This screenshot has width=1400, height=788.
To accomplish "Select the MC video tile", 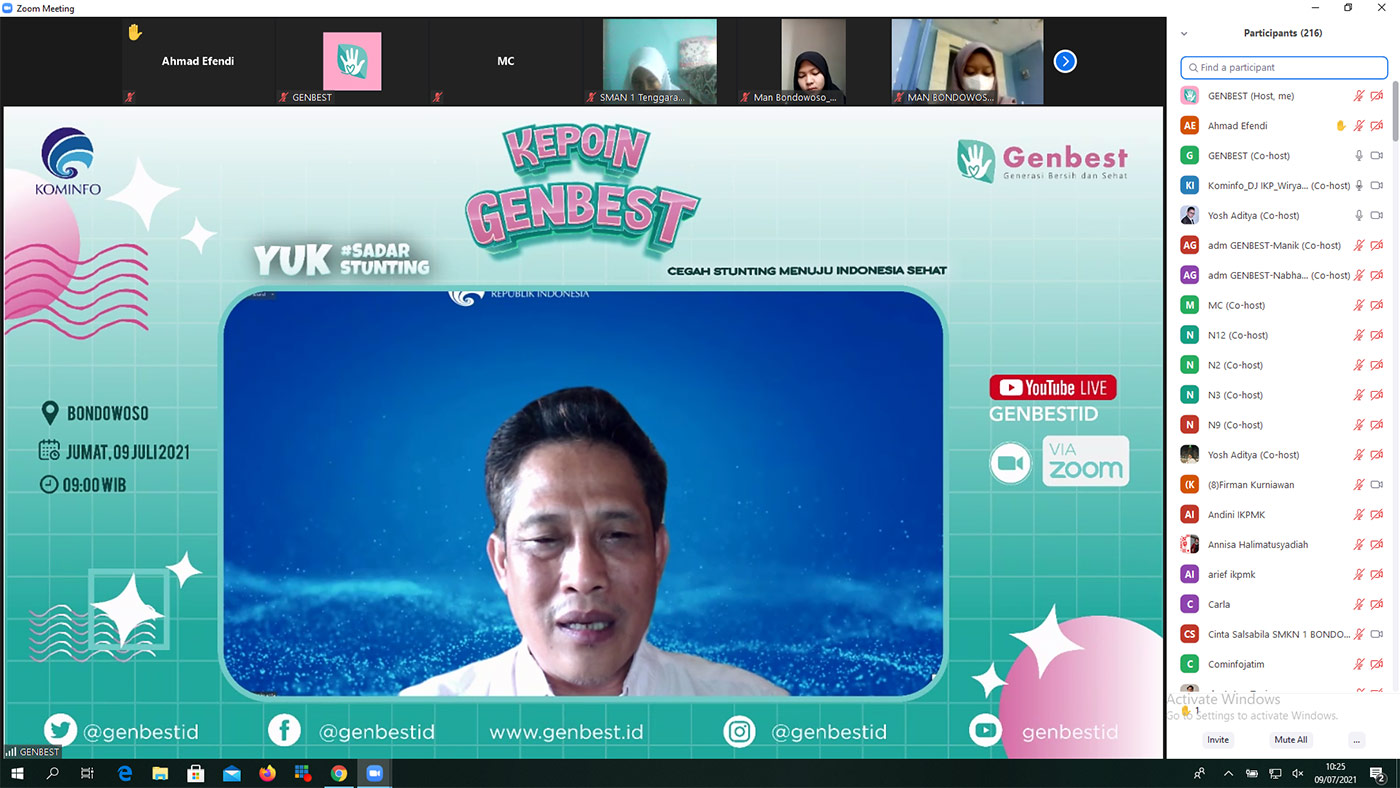I will pos(506,61).
